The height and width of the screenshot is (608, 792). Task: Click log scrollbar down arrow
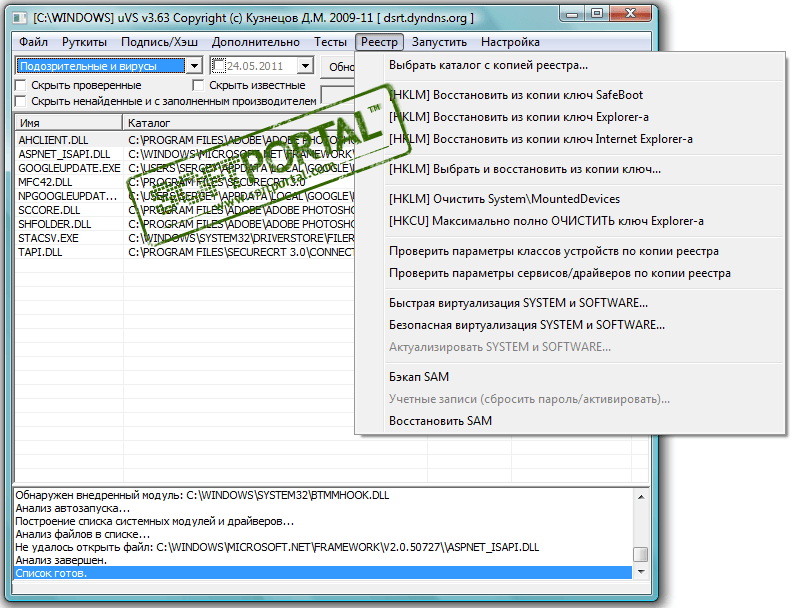[x=641, y=572]
